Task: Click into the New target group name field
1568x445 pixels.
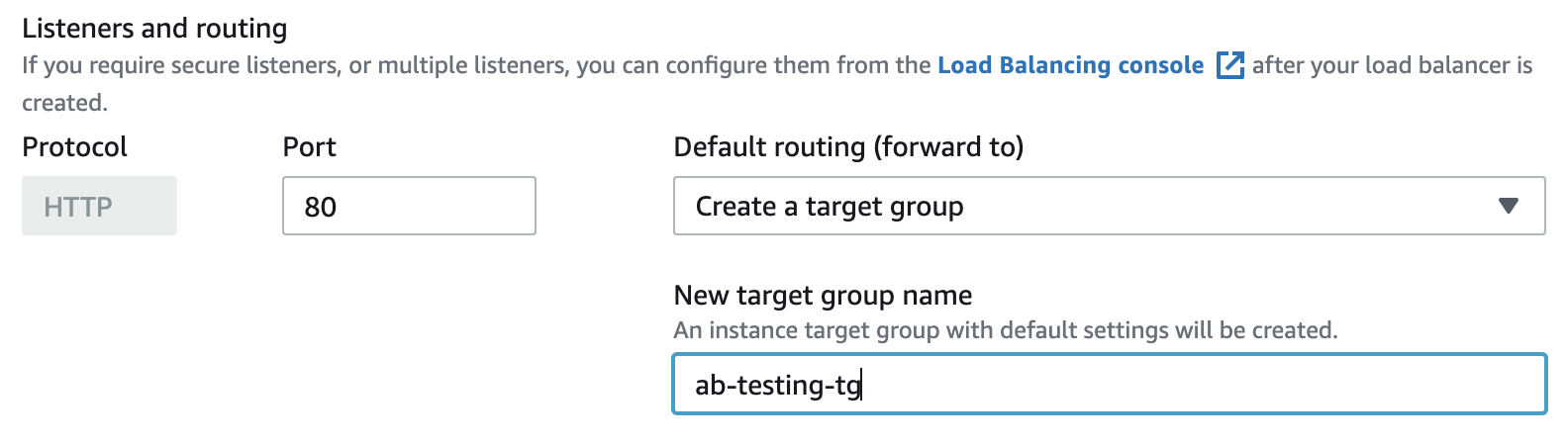Action: 1109,384
